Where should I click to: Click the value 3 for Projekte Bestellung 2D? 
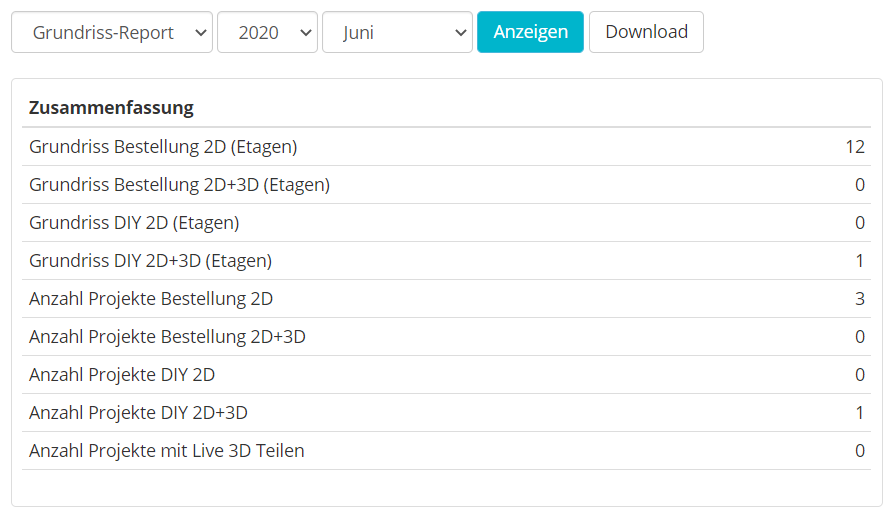(x=860, y=299)
